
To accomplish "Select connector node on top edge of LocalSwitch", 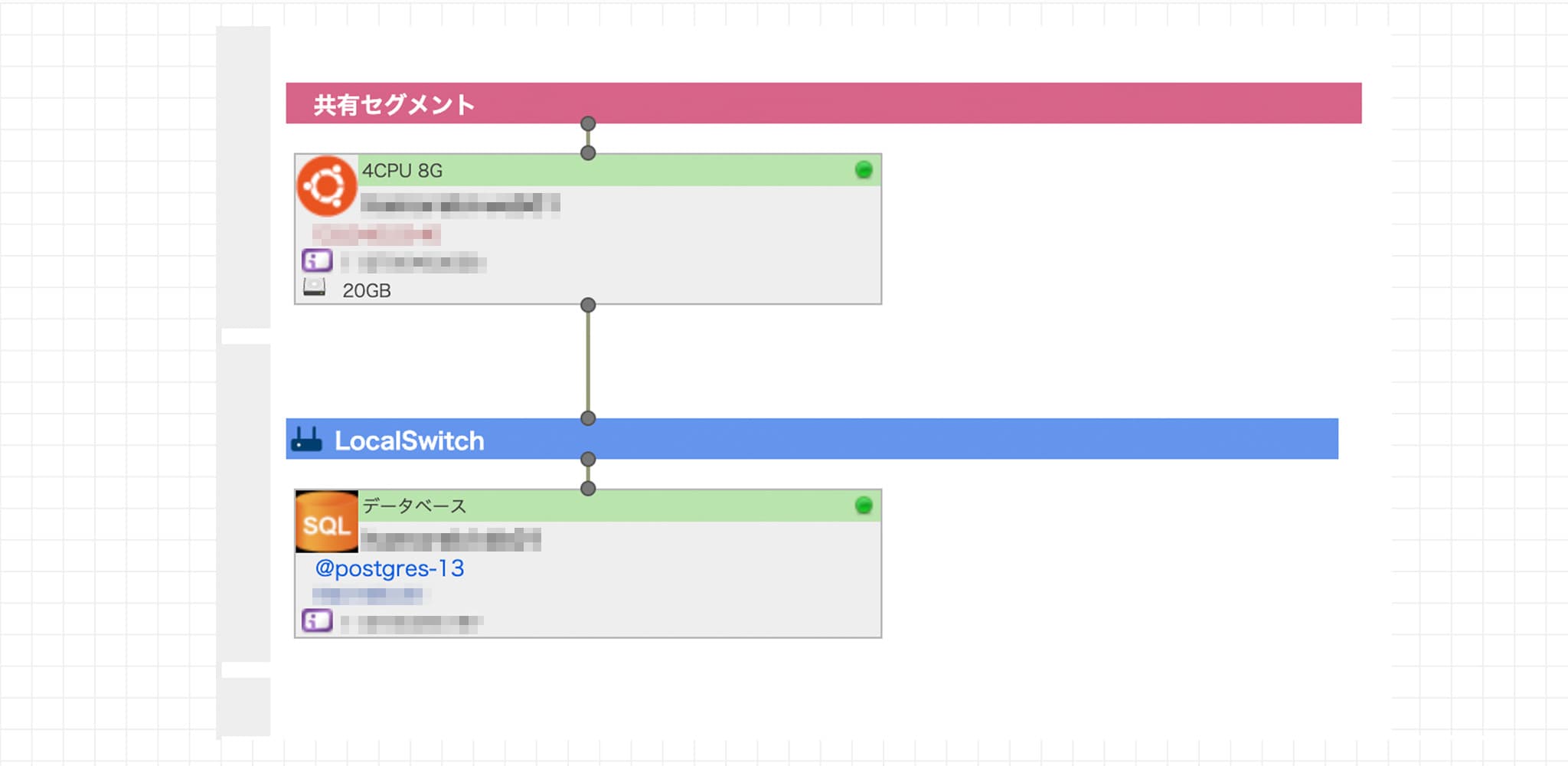I will coord(588,418).
